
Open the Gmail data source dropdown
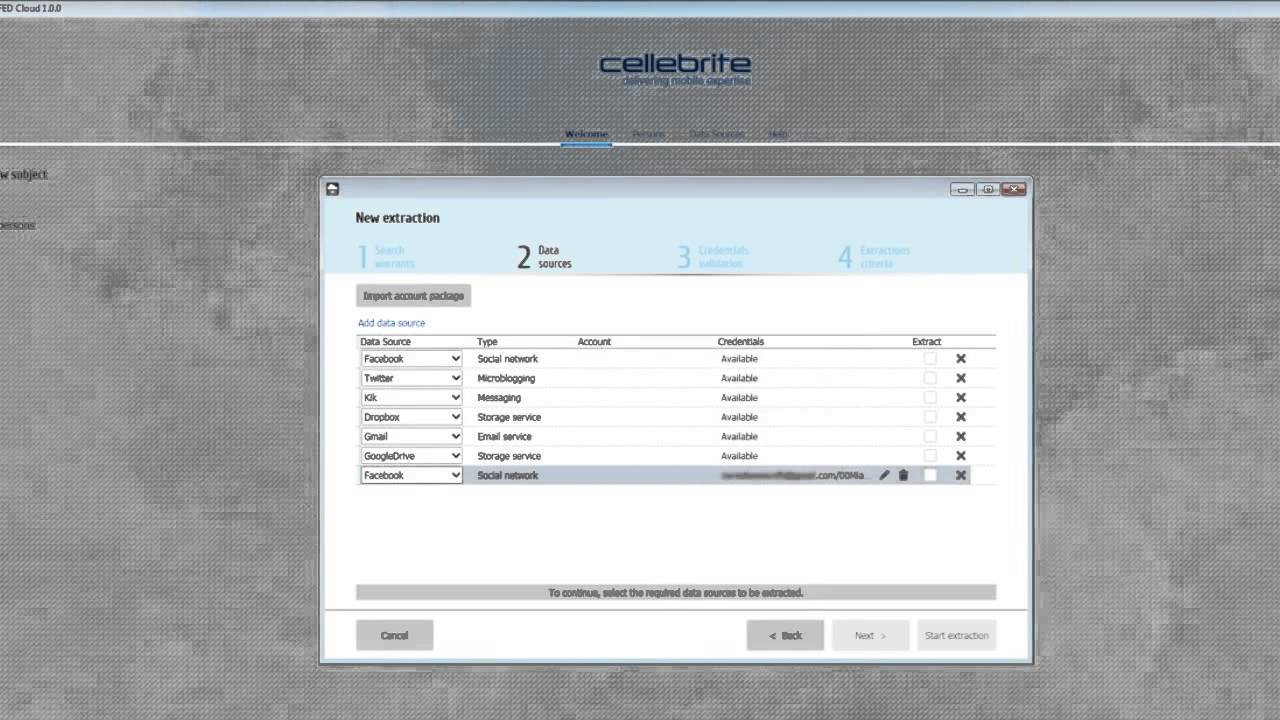point(411,436)
